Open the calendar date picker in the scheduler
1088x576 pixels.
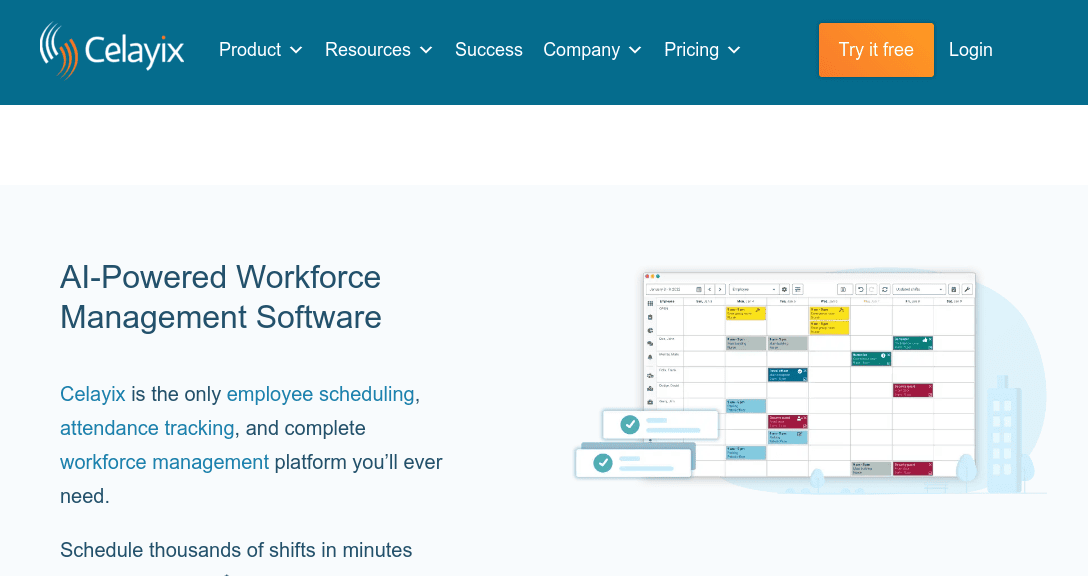click(699, 289)
